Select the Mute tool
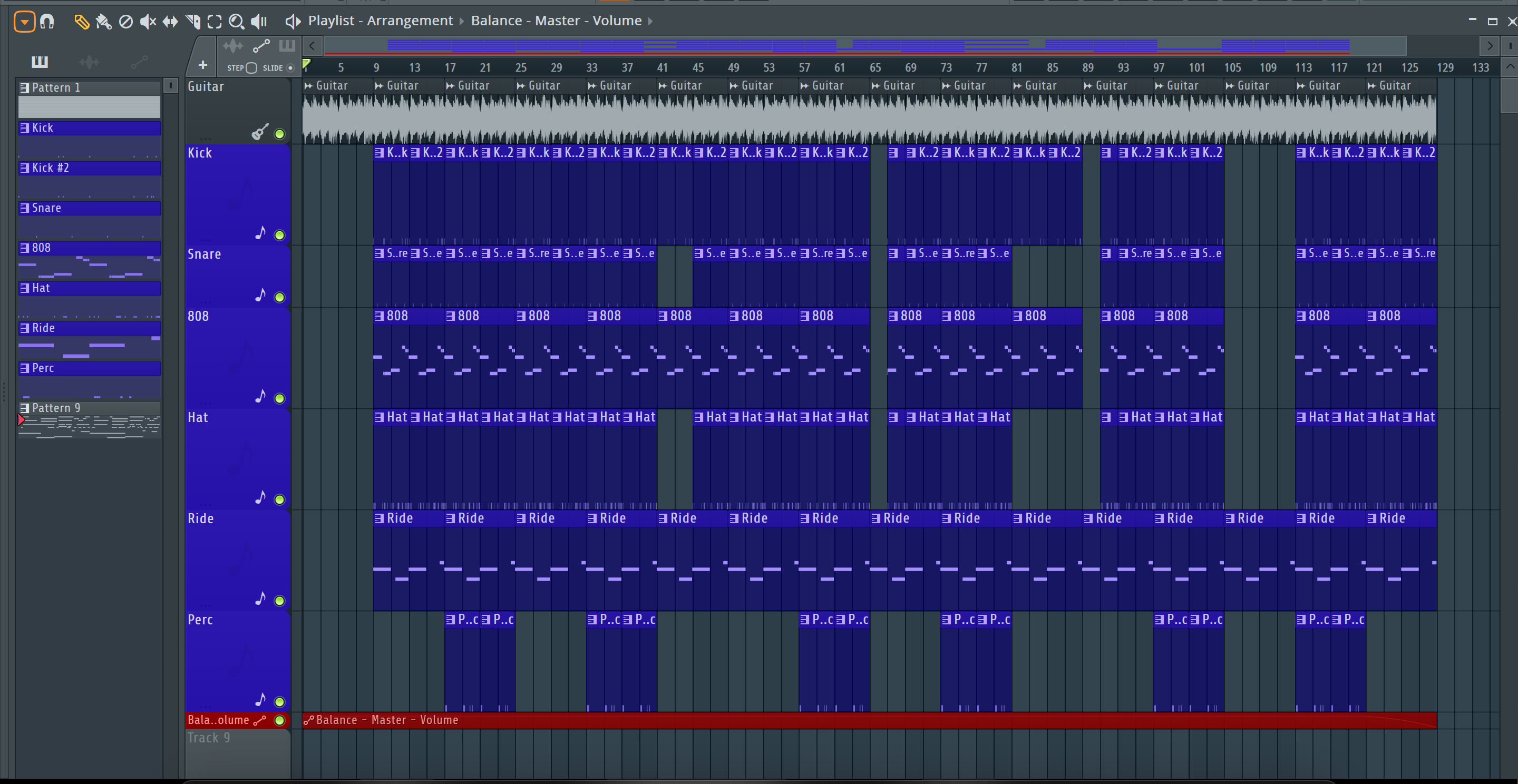 148,22
